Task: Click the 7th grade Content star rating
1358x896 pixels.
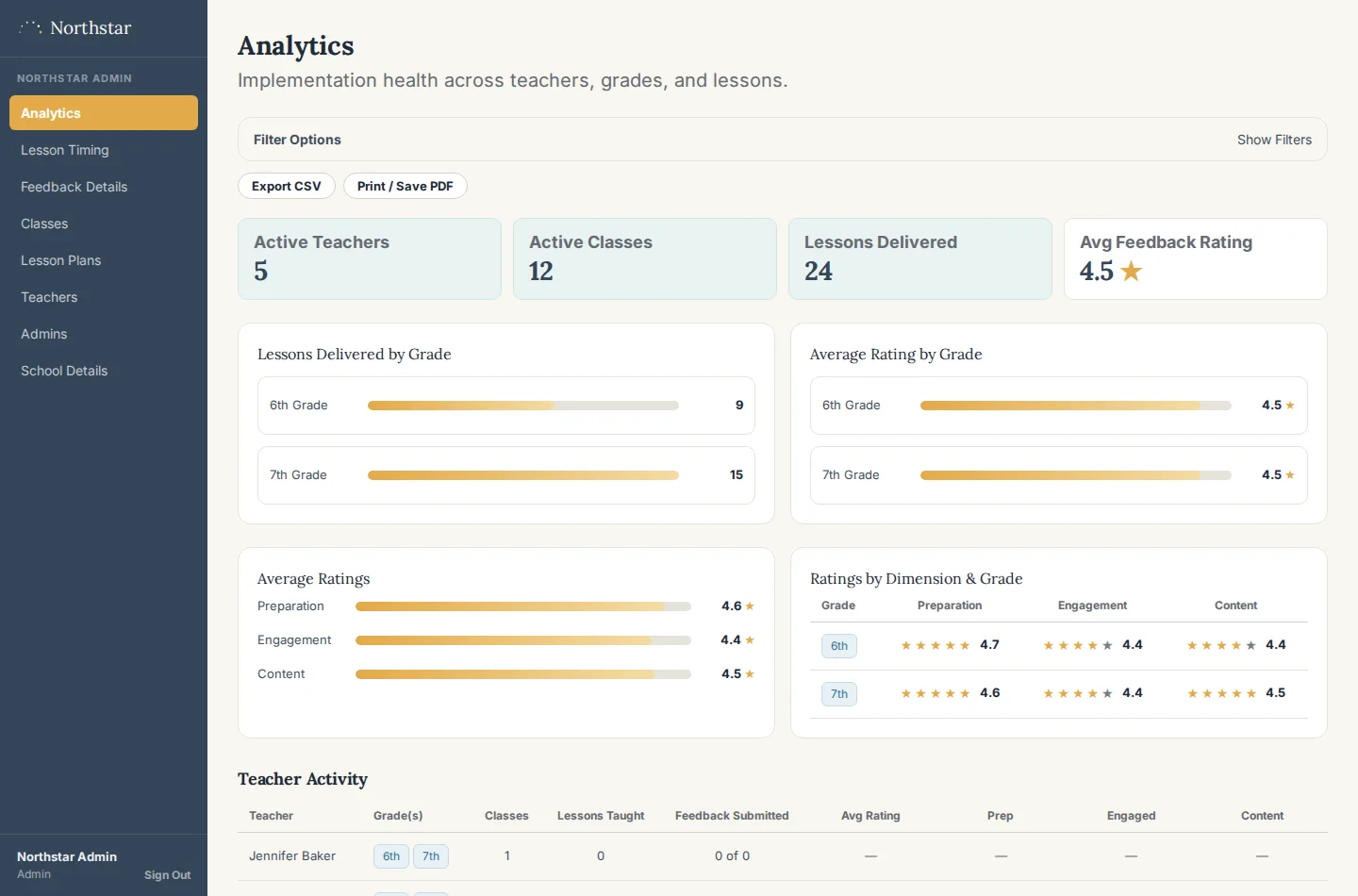Action: click(x=1221, y=693)
